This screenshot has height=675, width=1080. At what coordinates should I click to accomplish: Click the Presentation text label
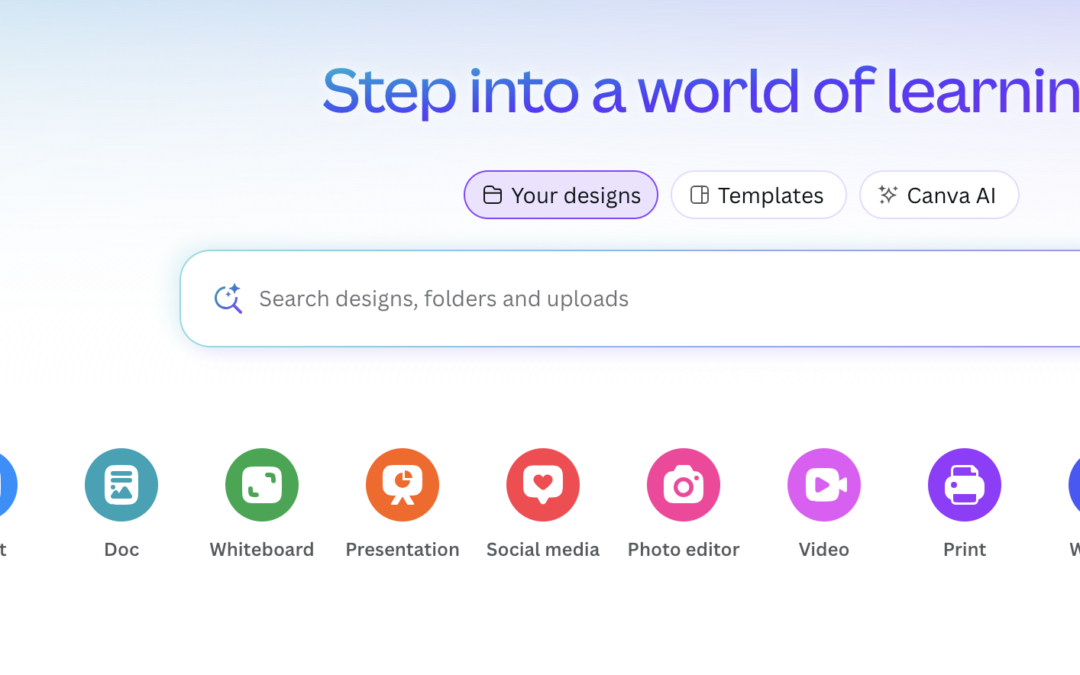click(x=402, y=549)
